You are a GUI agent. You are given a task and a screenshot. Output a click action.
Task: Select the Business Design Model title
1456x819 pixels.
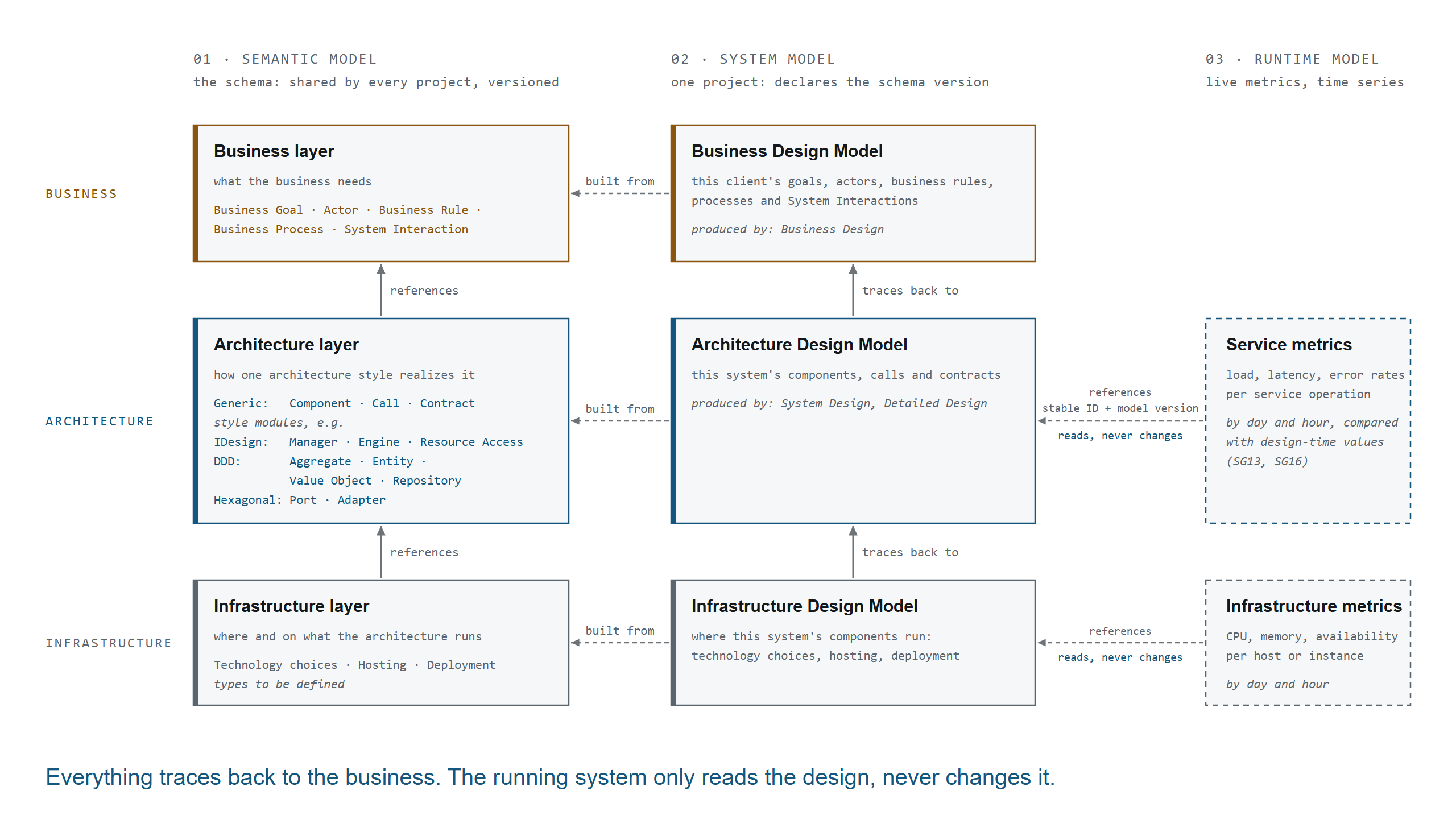click(x=787, y=151)
